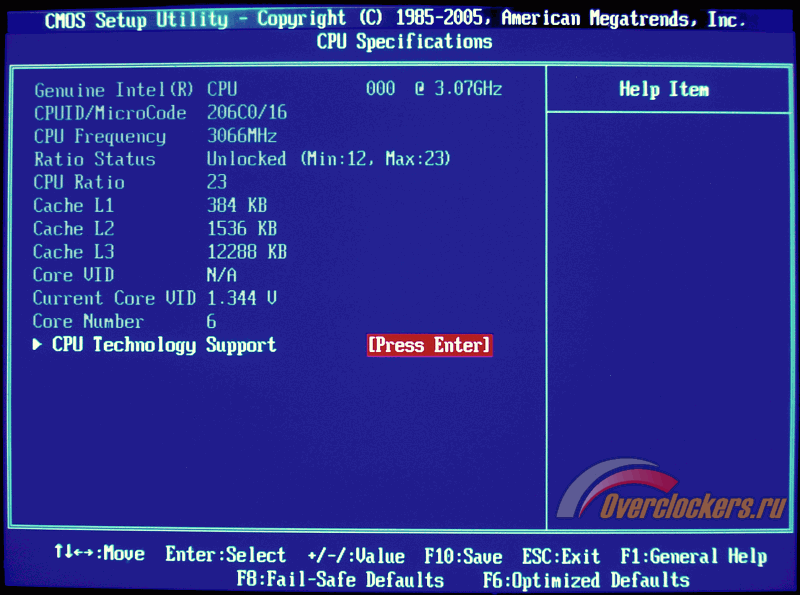The height and width of the screenshot is (595, 800).
Task: Select the '12288 KB' value
Action: [247, 252]
